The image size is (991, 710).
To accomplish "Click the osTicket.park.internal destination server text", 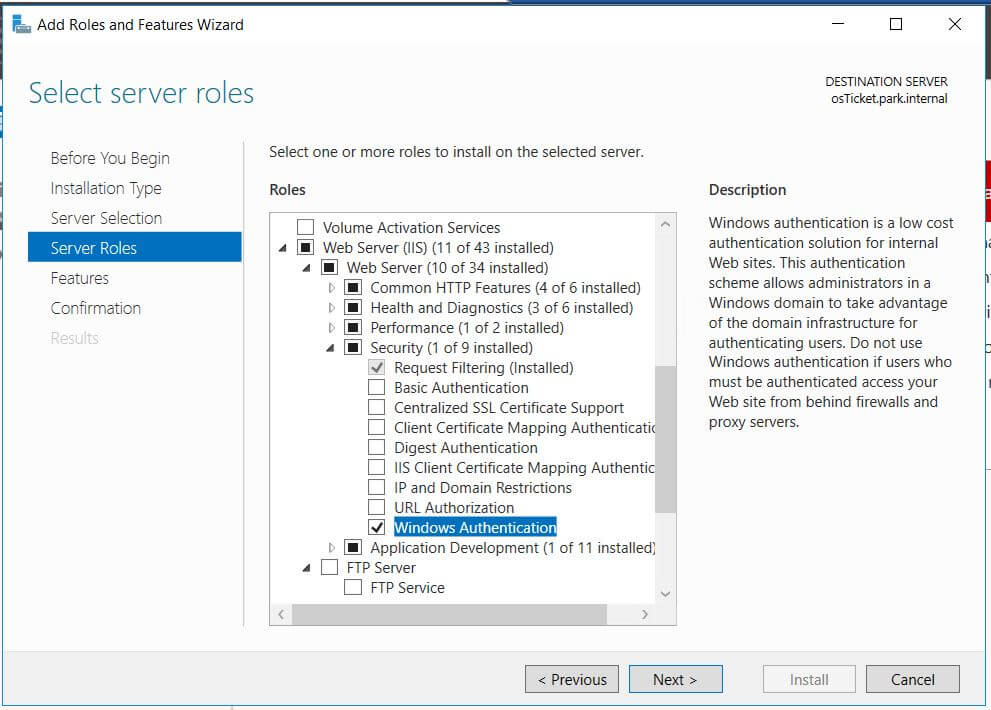I will [889, 99].
